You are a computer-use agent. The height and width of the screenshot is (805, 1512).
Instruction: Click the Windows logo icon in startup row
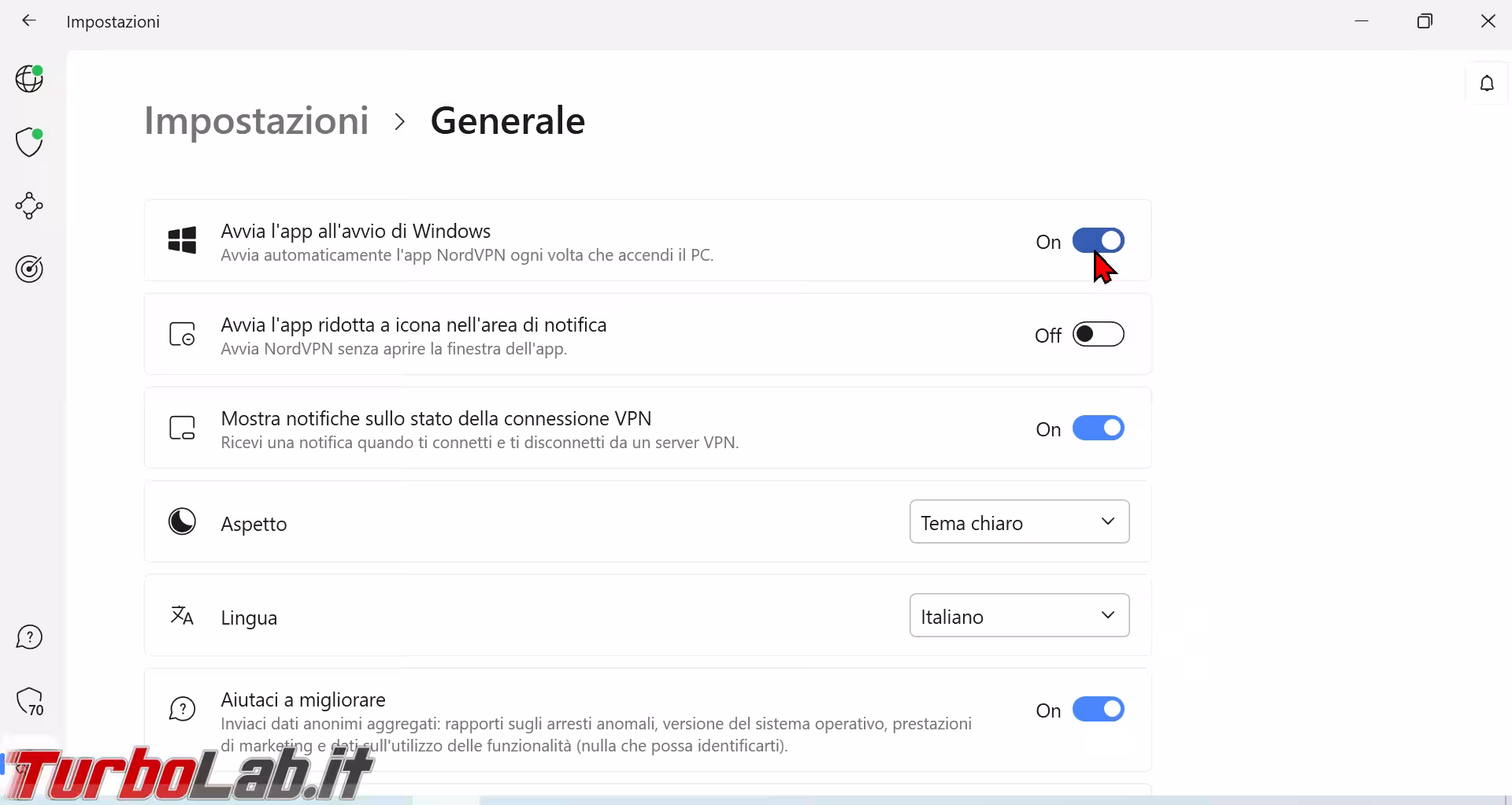183,240
